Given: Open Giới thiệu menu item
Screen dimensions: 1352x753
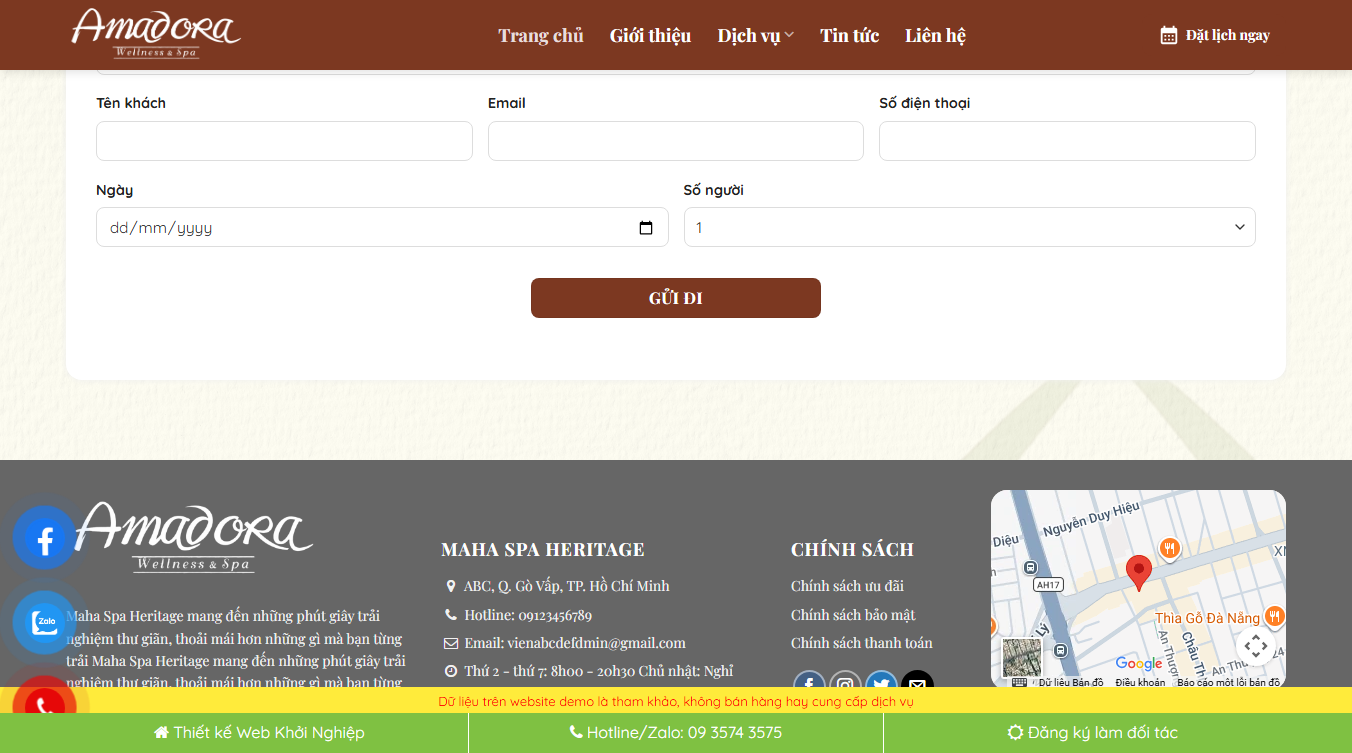Looking at the screenshot, I should (650, 35).
